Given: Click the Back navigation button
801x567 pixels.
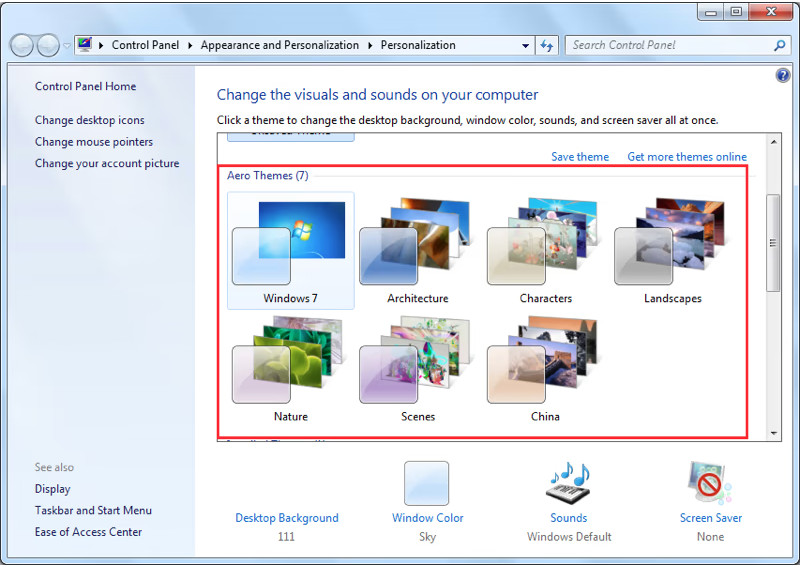Looking at the screenshot, I should click(x=22, y=45).
